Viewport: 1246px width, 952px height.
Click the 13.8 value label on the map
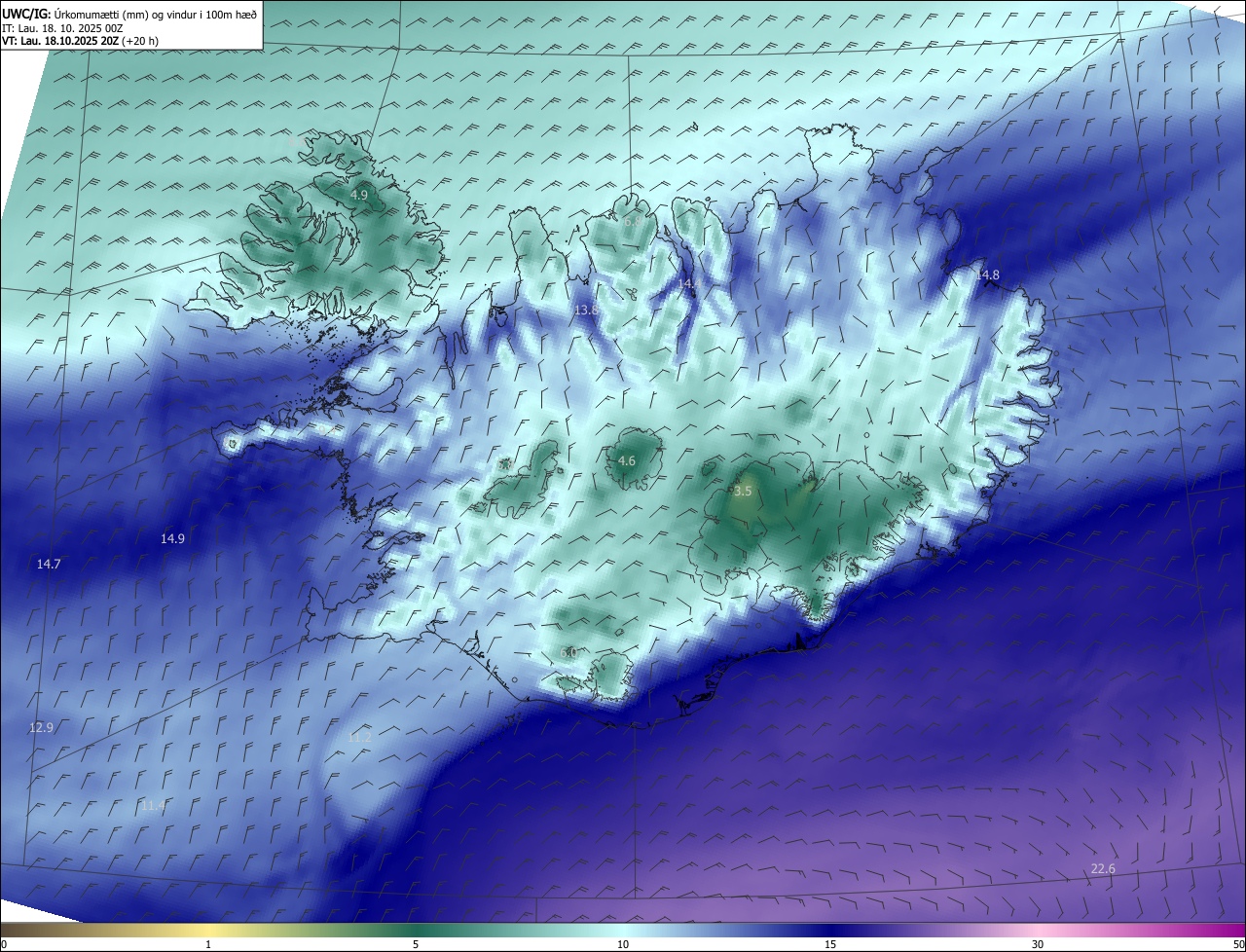click(x=586, y=310)
